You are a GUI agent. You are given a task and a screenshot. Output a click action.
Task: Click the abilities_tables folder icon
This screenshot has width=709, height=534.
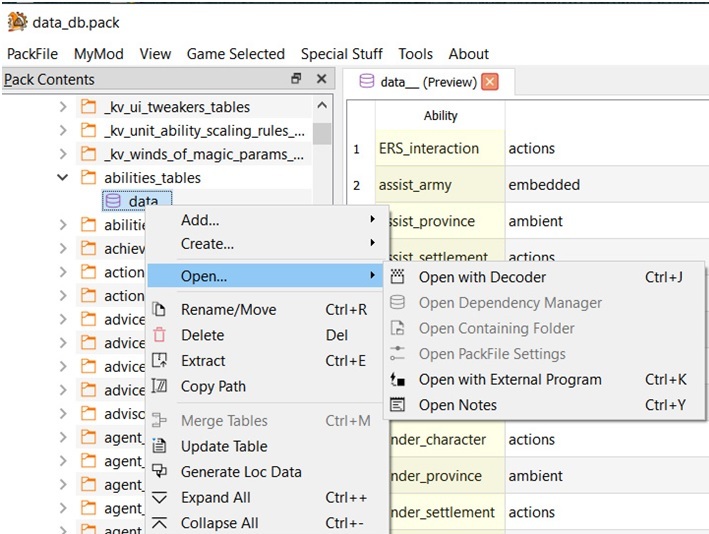tap(88, 177)
